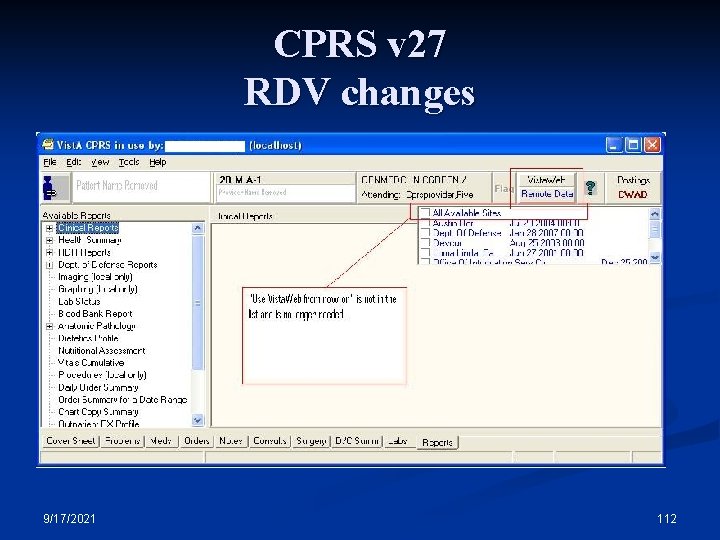Switch to the Meds tab
Image resolution: width=720 pixels, height=540 pixels.
coord(161,441)
